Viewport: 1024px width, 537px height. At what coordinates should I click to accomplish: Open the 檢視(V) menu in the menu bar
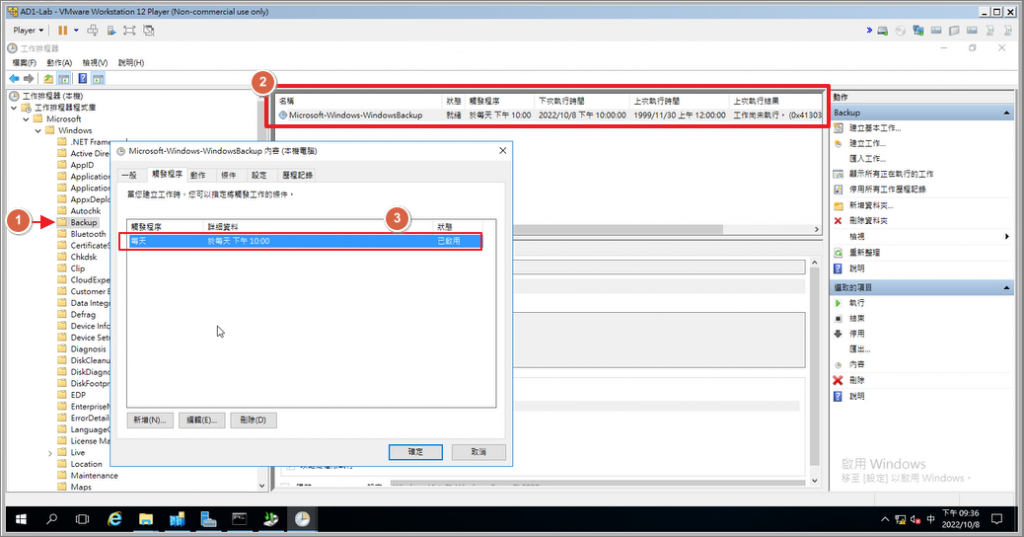click(95, 63)
